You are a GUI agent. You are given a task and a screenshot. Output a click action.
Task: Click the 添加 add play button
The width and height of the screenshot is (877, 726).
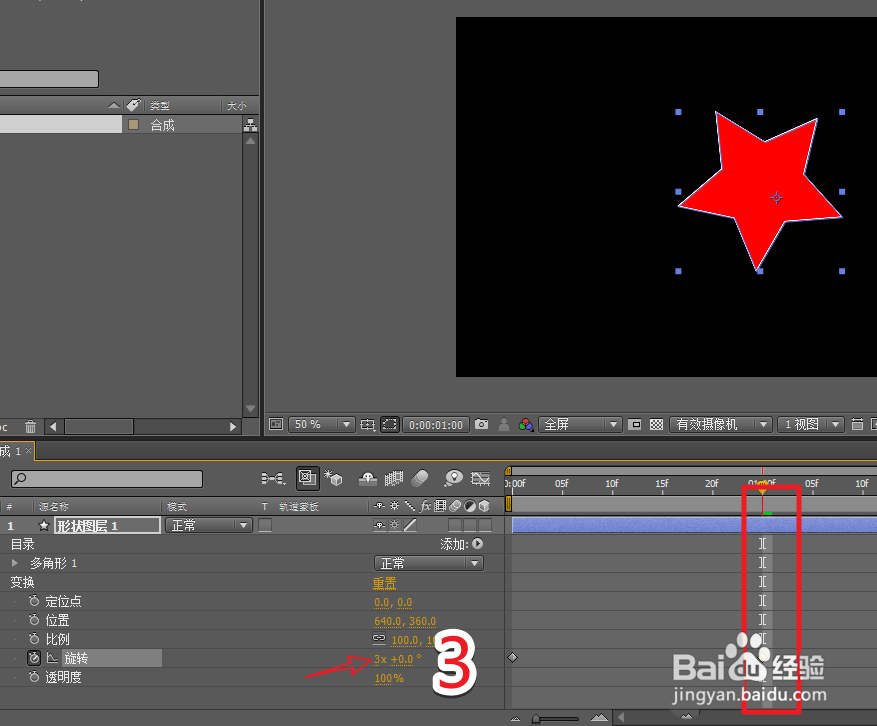click(x=477, y=544)
